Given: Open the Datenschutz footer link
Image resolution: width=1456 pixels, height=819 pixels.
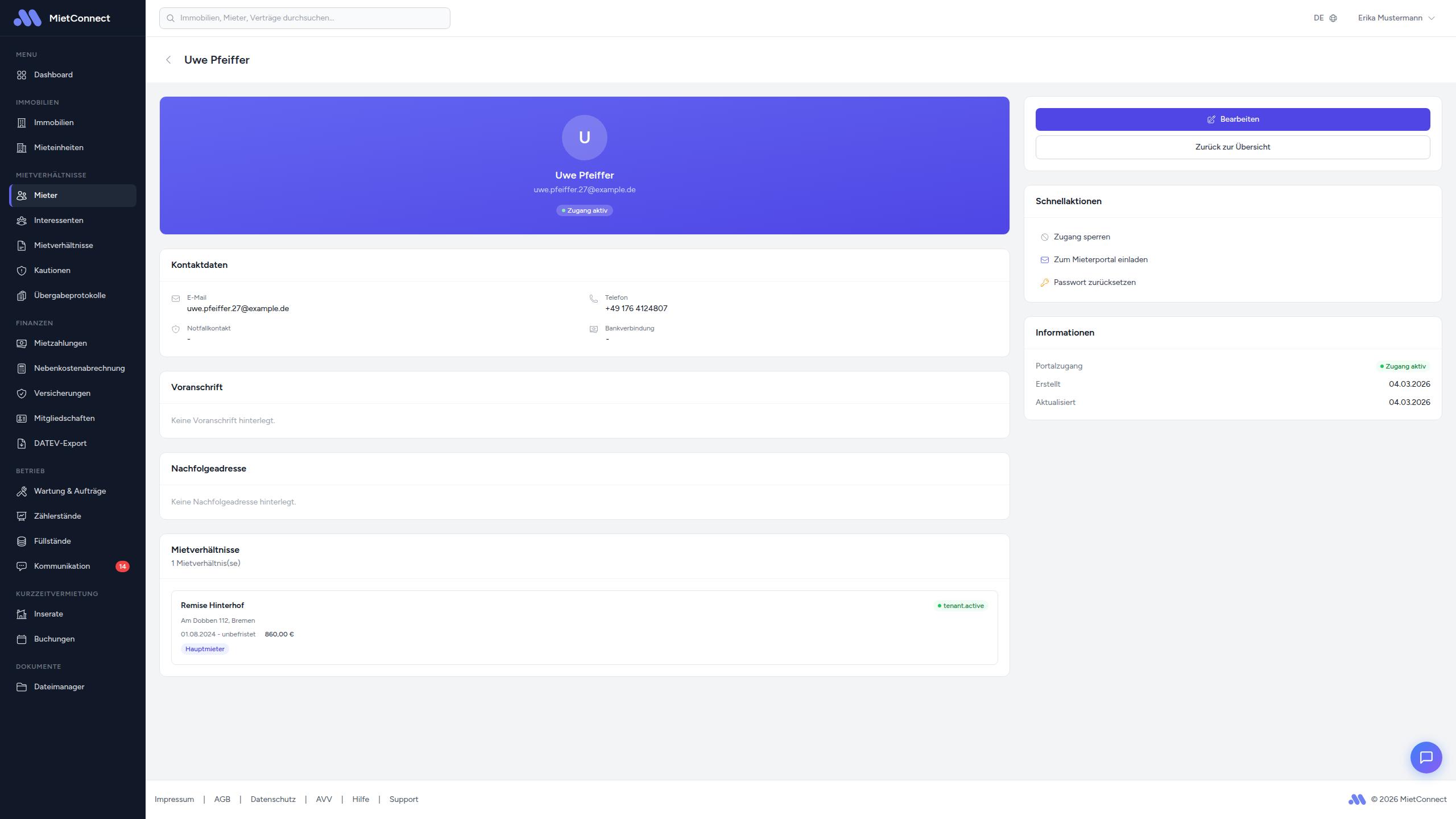Looking at the screenshot, I should (x=273, y=799).
